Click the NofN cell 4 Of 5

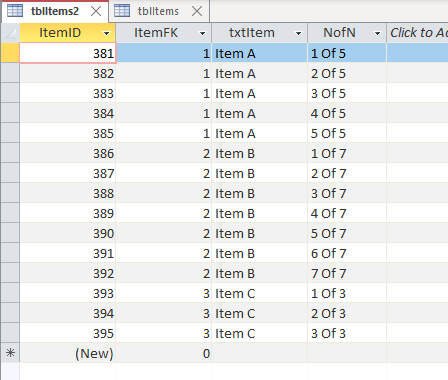[x=347, y=113]
